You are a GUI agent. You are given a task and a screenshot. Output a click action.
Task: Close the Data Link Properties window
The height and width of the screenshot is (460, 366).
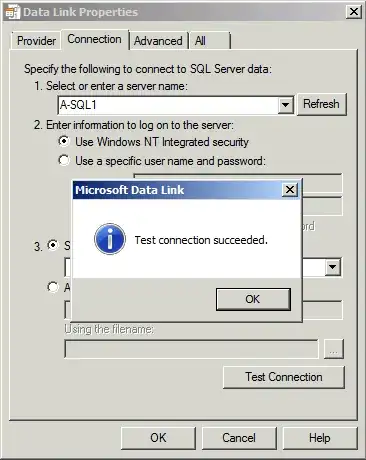coord(354,12)
